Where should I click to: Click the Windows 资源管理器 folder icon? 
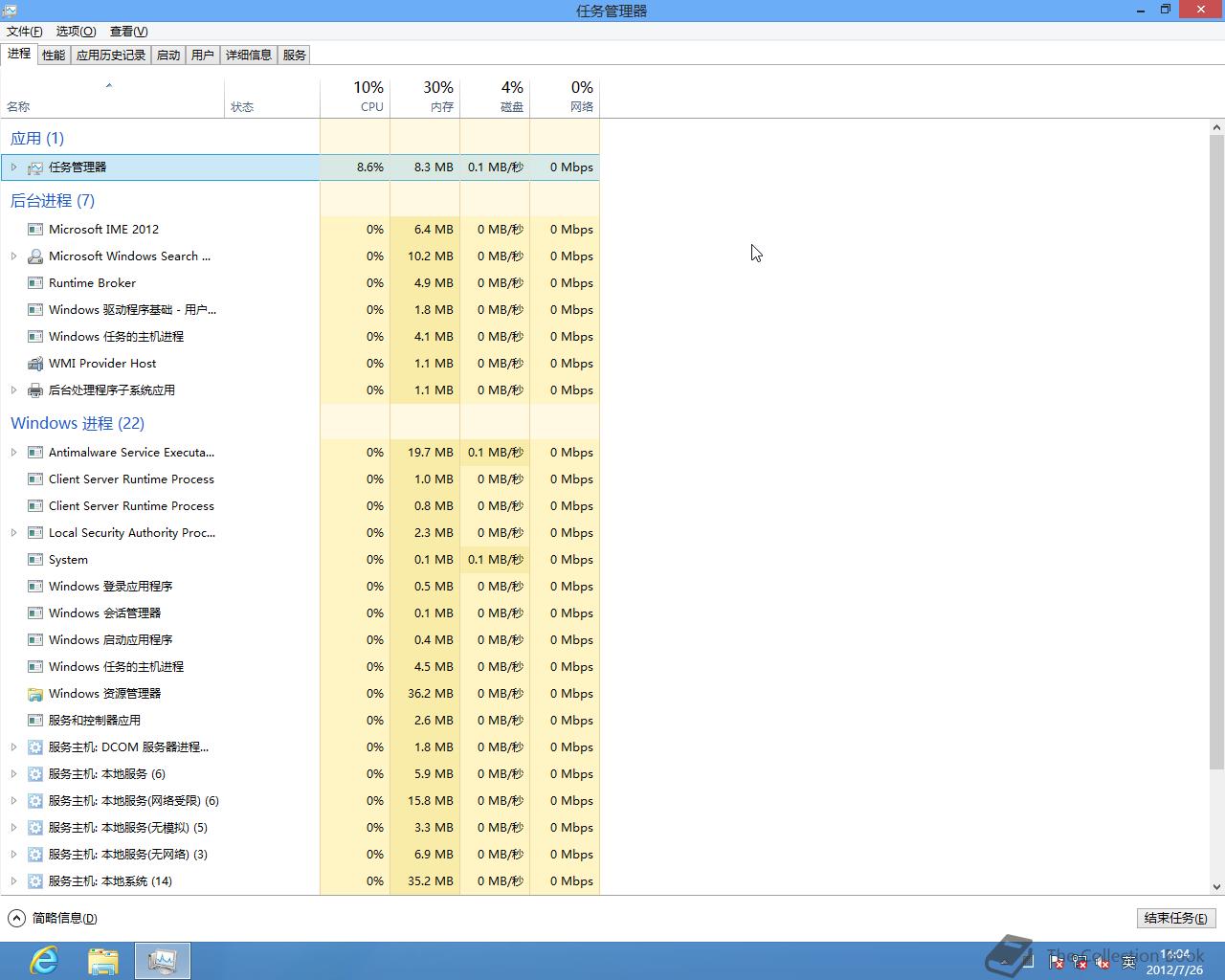pos(35,694)
